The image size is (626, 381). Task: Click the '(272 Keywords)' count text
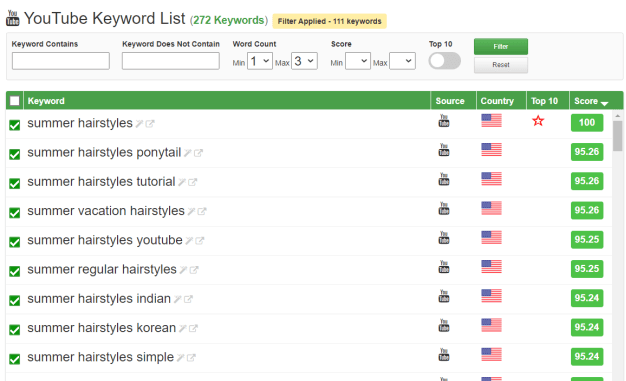(229, 20)
